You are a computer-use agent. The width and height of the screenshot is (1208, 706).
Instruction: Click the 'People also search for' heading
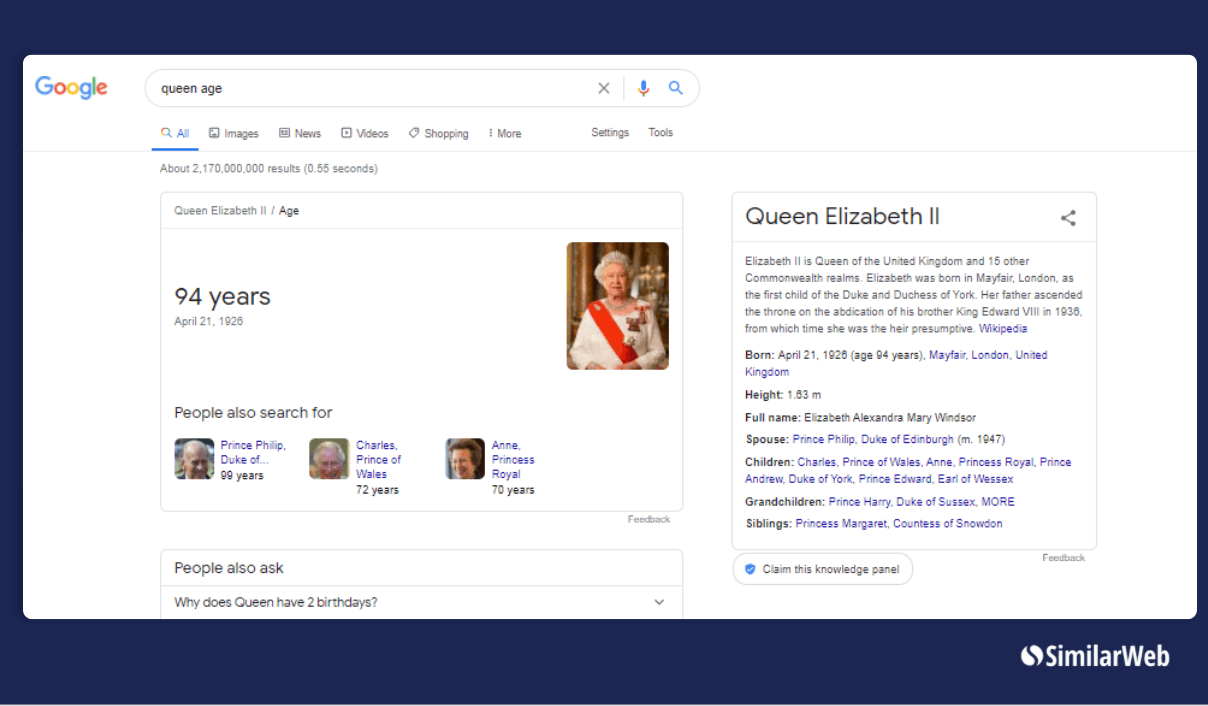(x=253, y=413)
